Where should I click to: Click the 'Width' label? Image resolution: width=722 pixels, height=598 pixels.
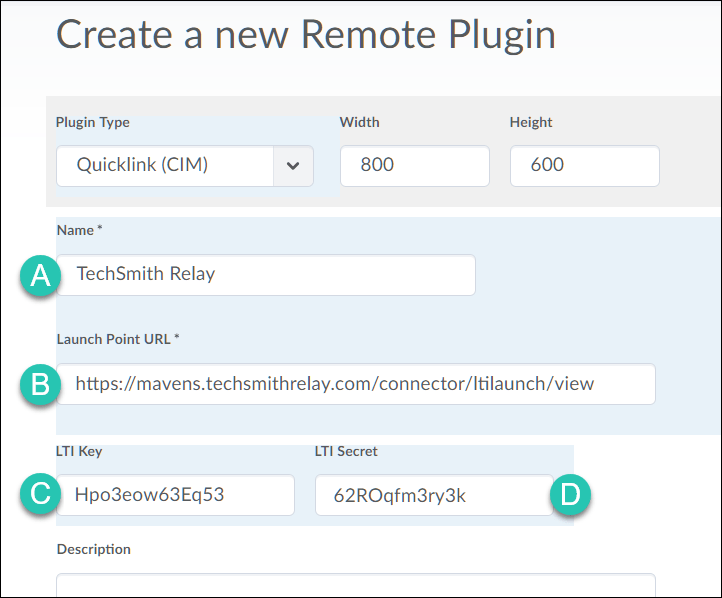coord(360,122)
